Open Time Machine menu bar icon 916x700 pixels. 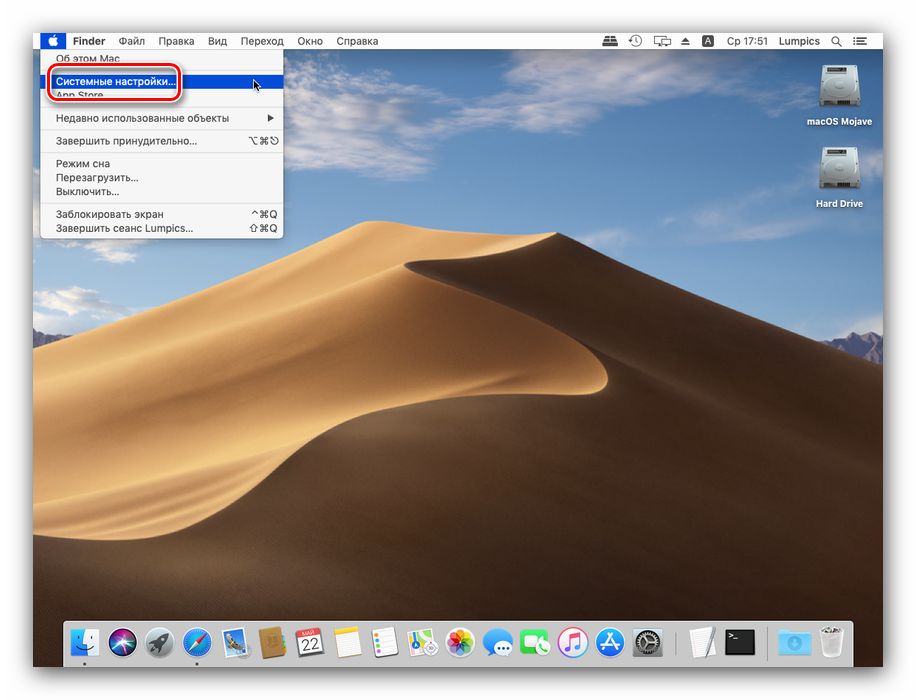click(636, 41)
